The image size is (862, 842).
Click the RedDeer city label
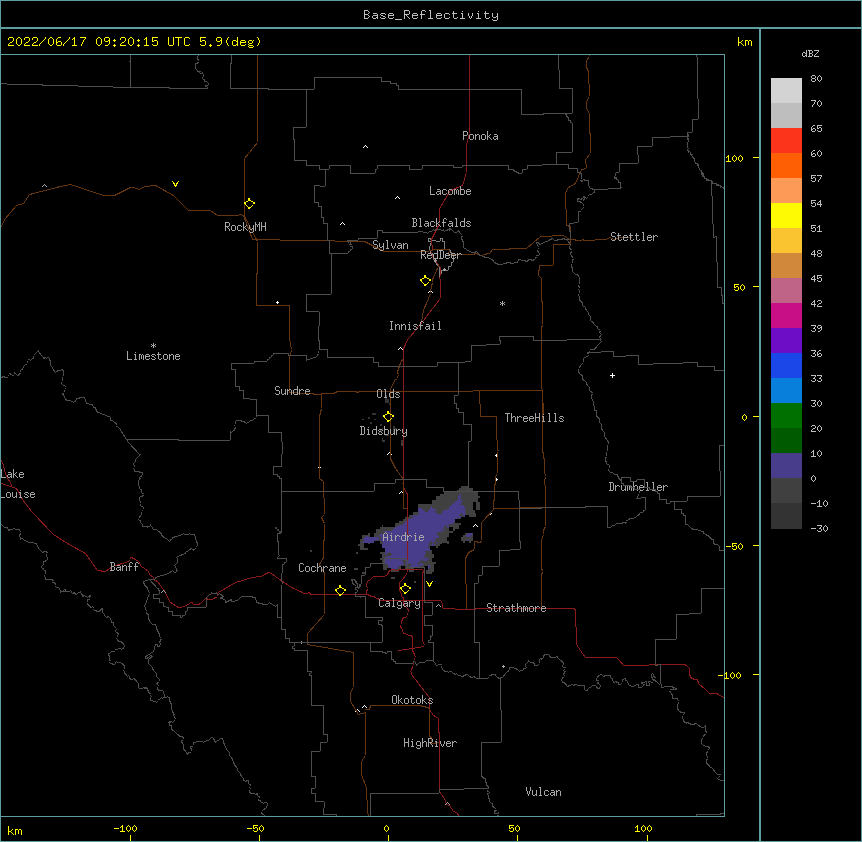440,255
